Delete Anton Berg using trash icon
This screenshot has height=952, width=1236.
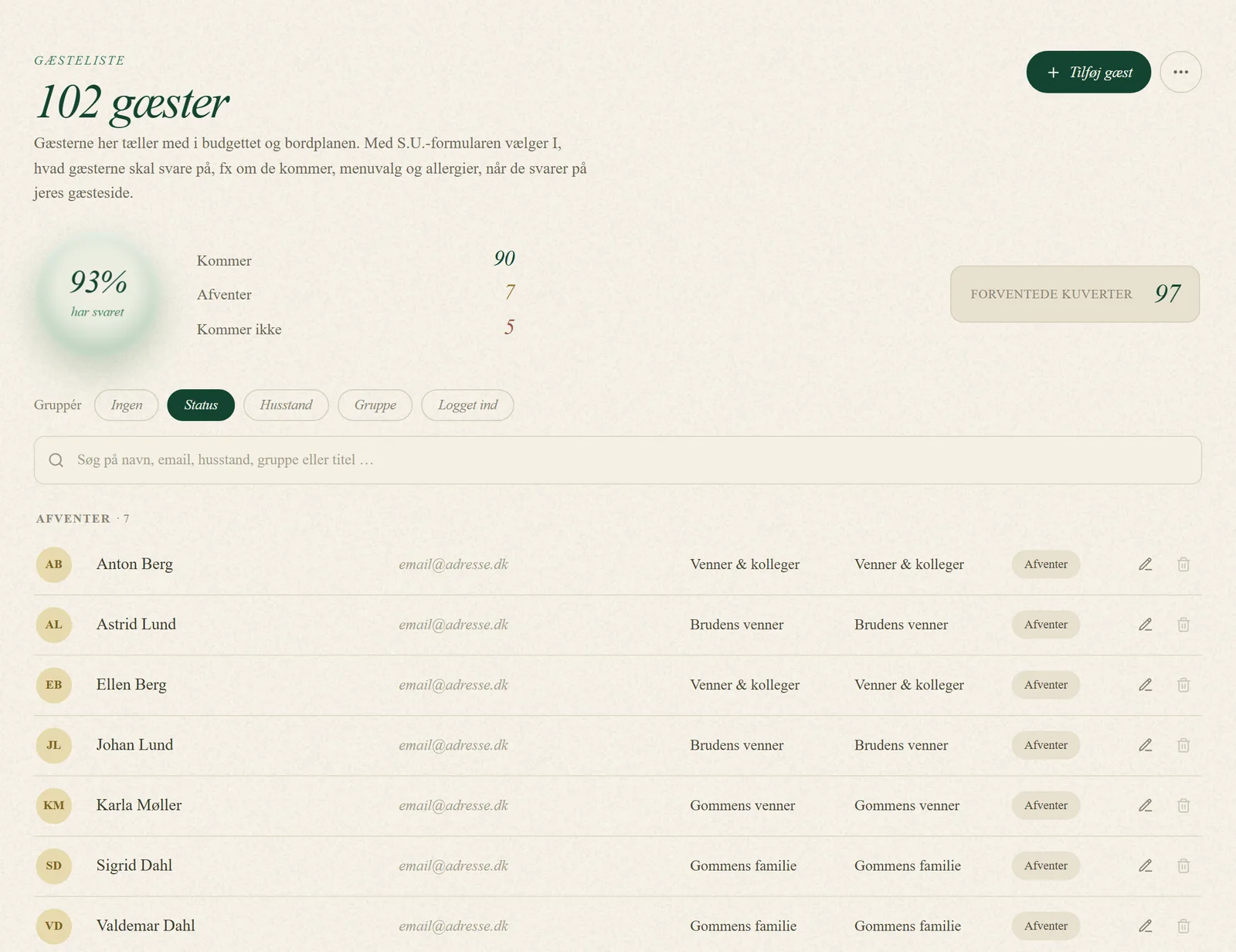[x=1183, y=564]
